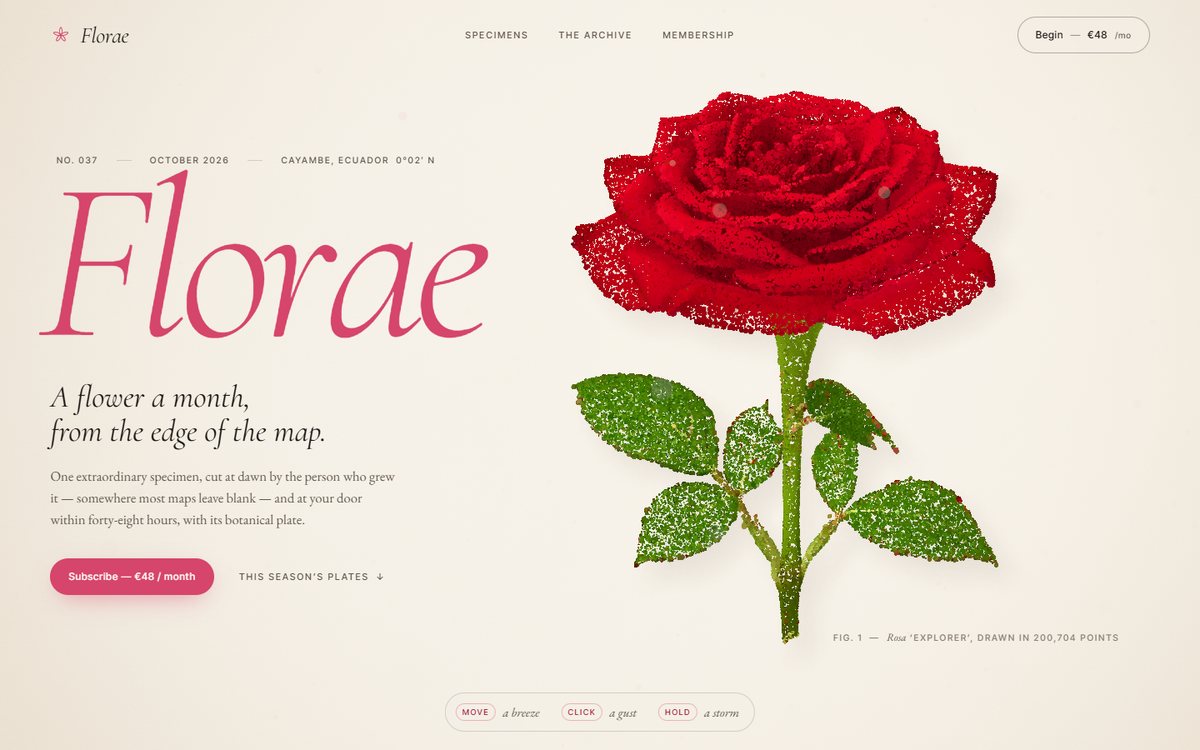Click the 'a storm' label
This screenshot has height=750, width=1200.
720,713
